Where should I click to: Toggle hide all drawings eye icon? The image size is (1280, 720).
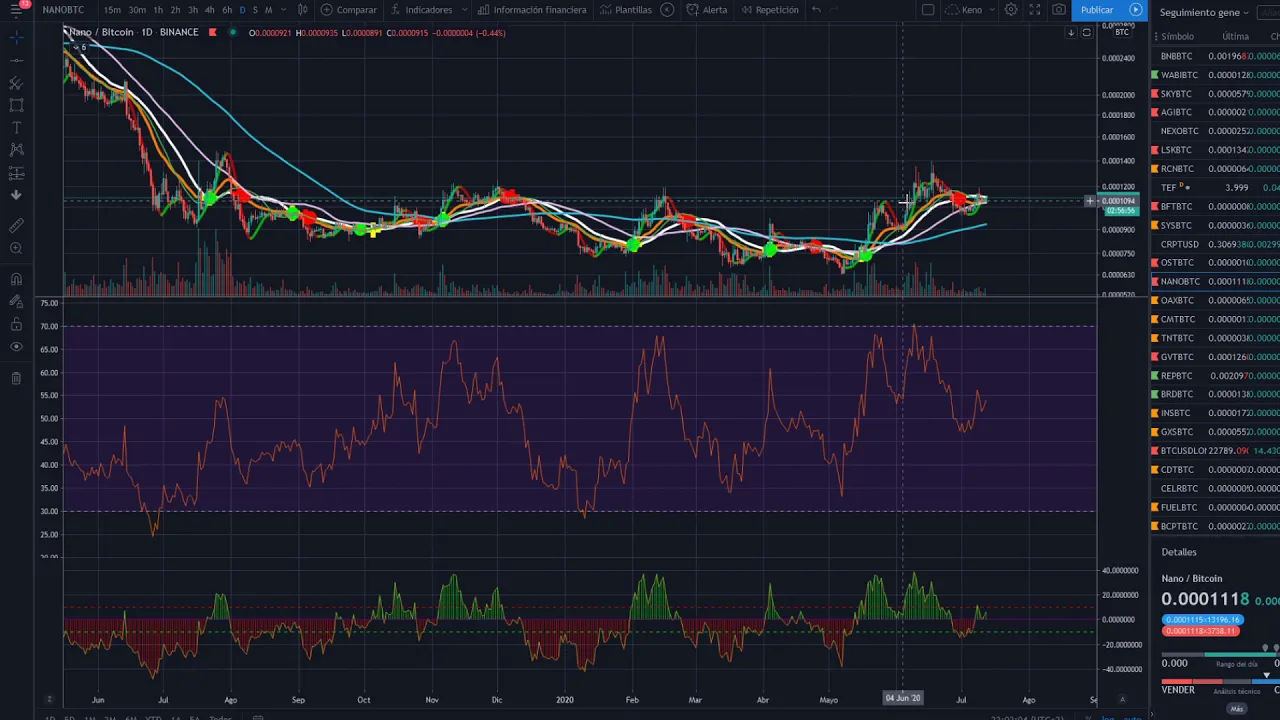click(16, 347)
